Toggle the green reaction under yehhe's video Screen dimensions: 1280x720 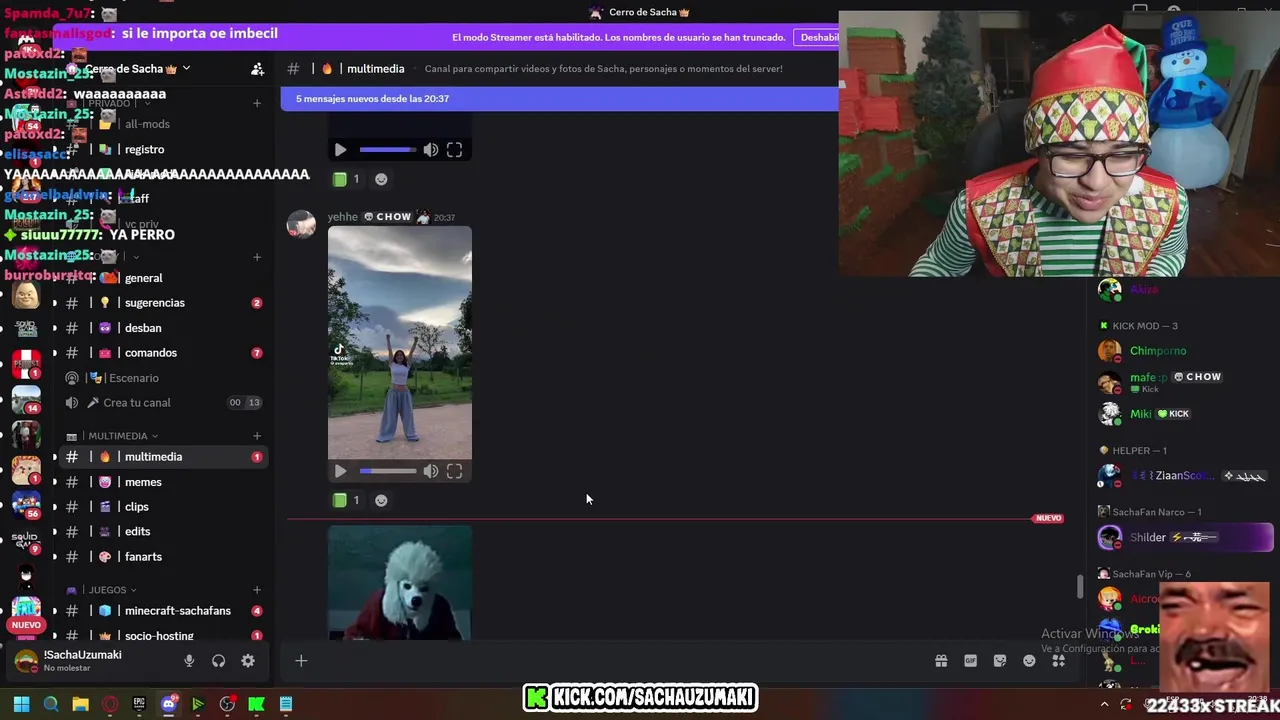346,500
